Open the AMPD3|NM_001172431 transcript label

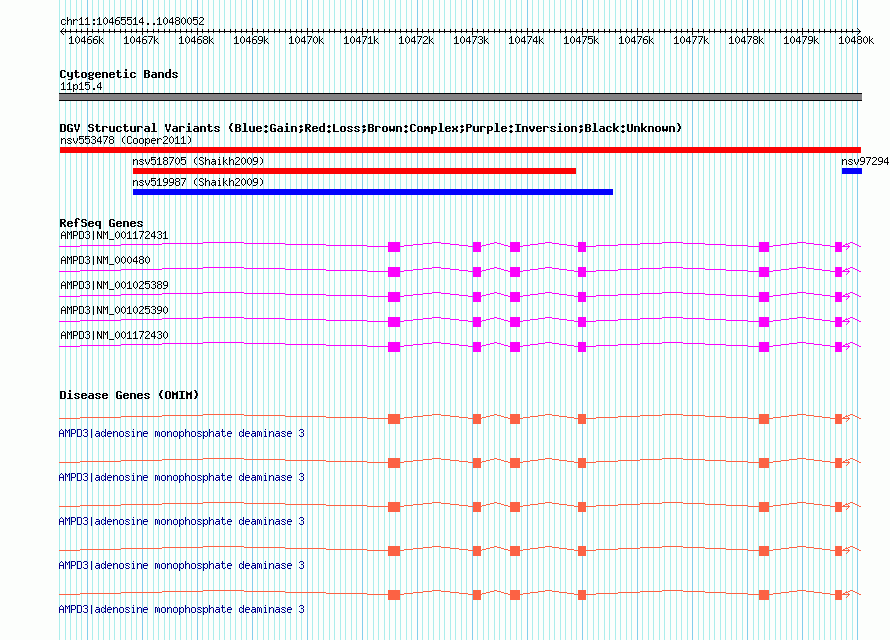click(114, 235)
